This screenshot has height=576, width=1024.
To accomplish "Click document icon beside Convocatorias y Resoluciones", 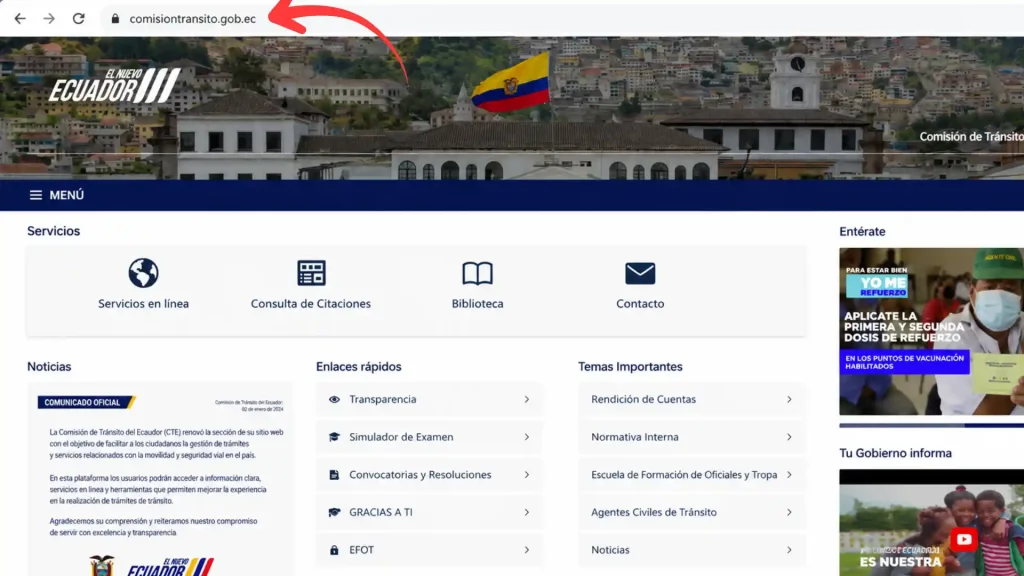I will pos(334,475).
